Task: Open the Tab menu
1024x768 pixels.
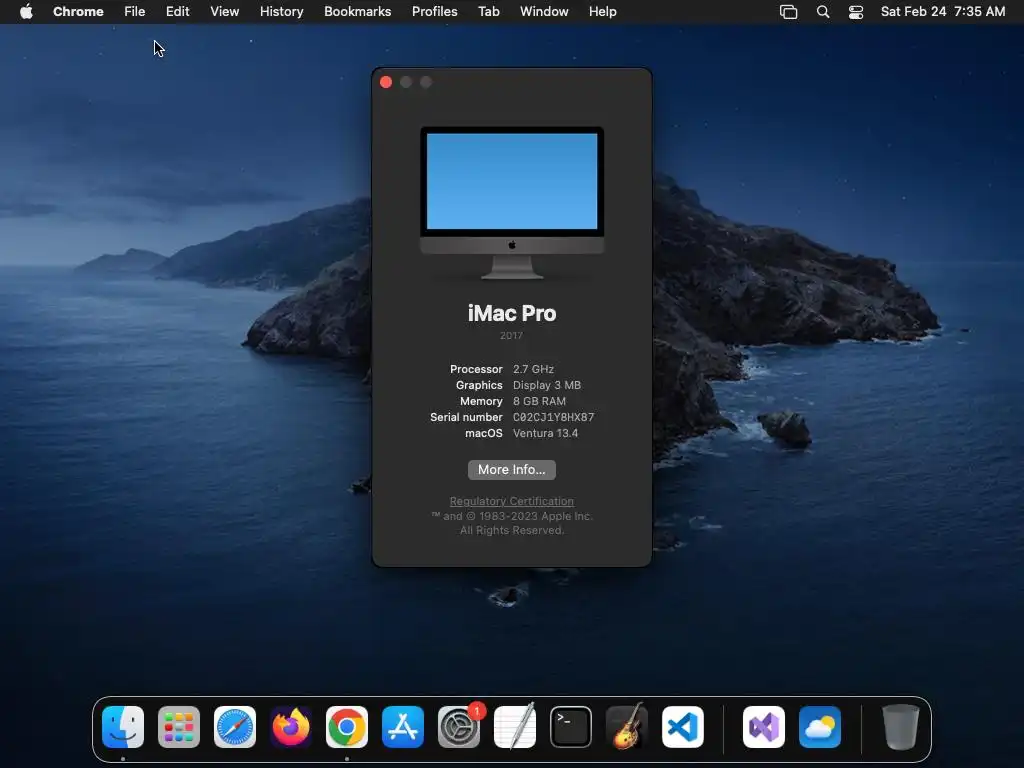Action: 488,12
